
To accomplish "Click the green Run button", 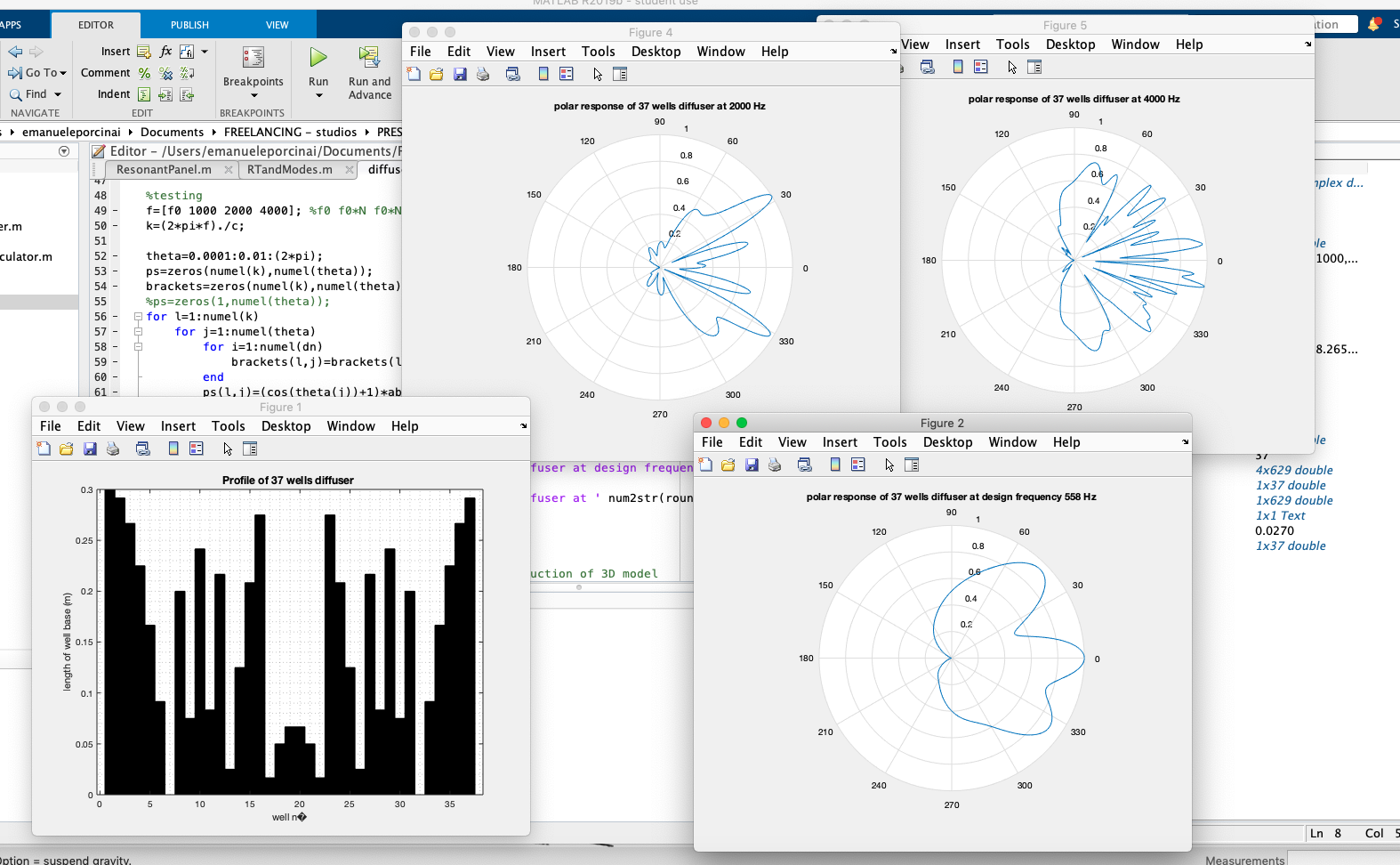I will click(318, 59).
